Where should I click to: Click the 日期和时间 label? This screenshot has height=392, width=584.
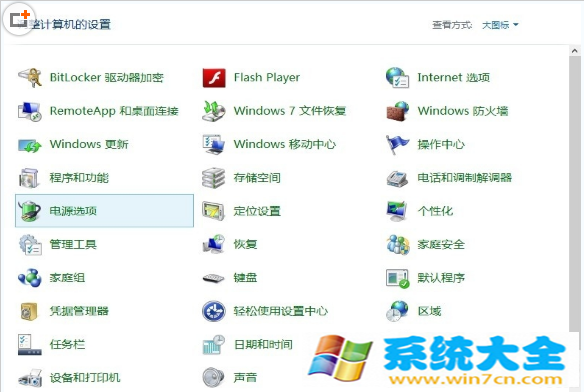click(x=263, y=344)
